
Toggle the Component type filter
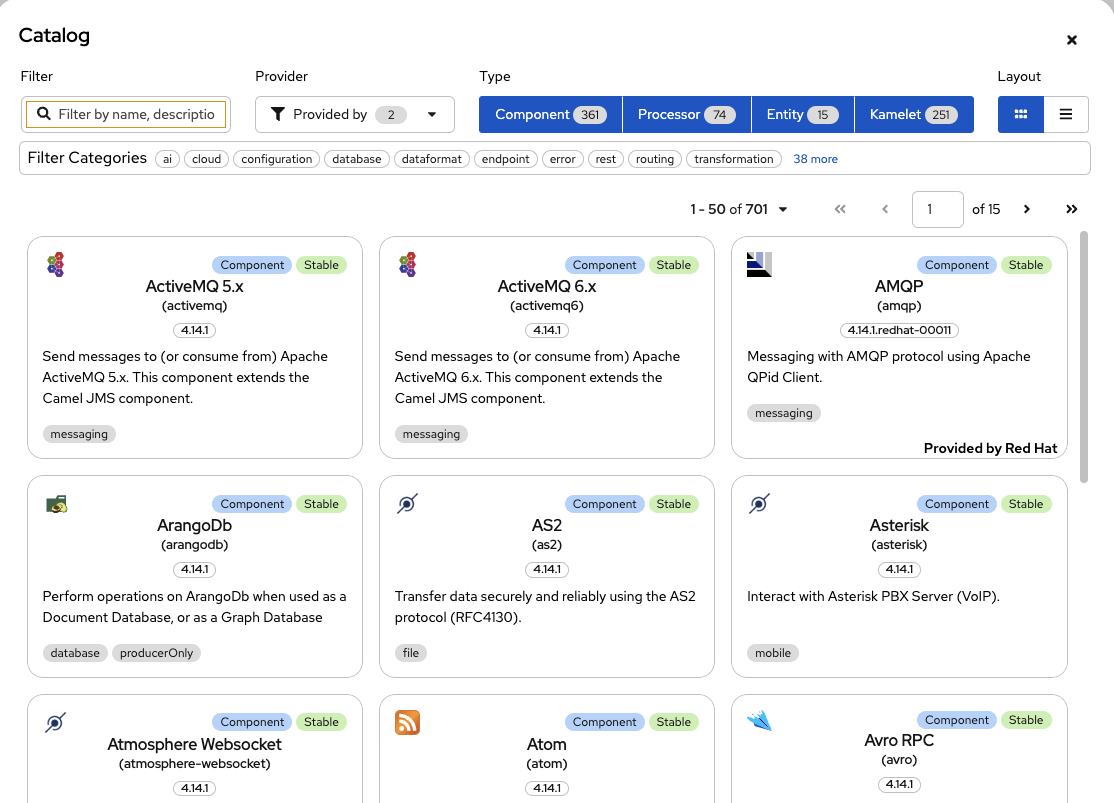tap(551, 114)
